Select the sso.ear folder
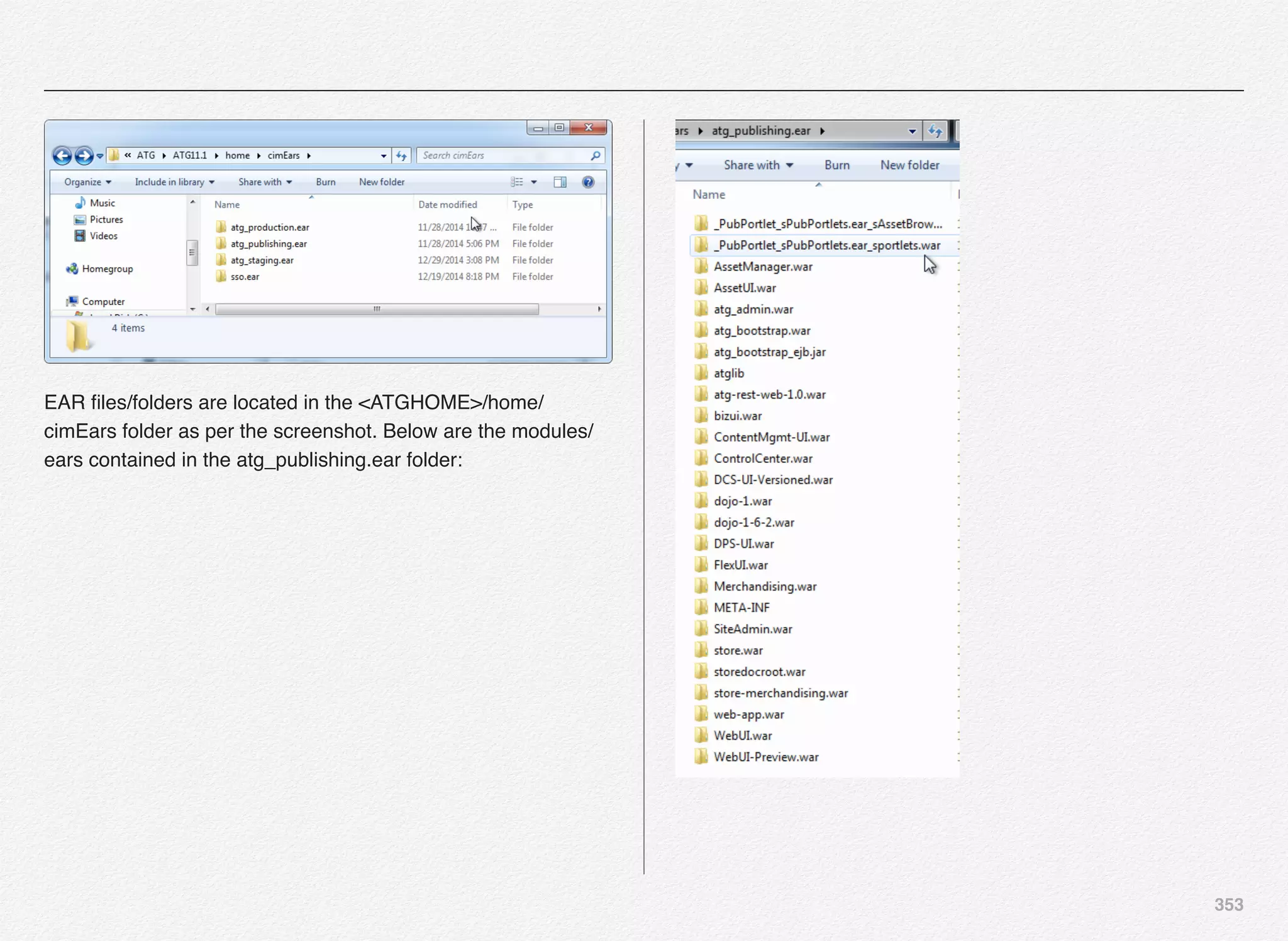Screen dimensions: 1288x941 [238, 276]
